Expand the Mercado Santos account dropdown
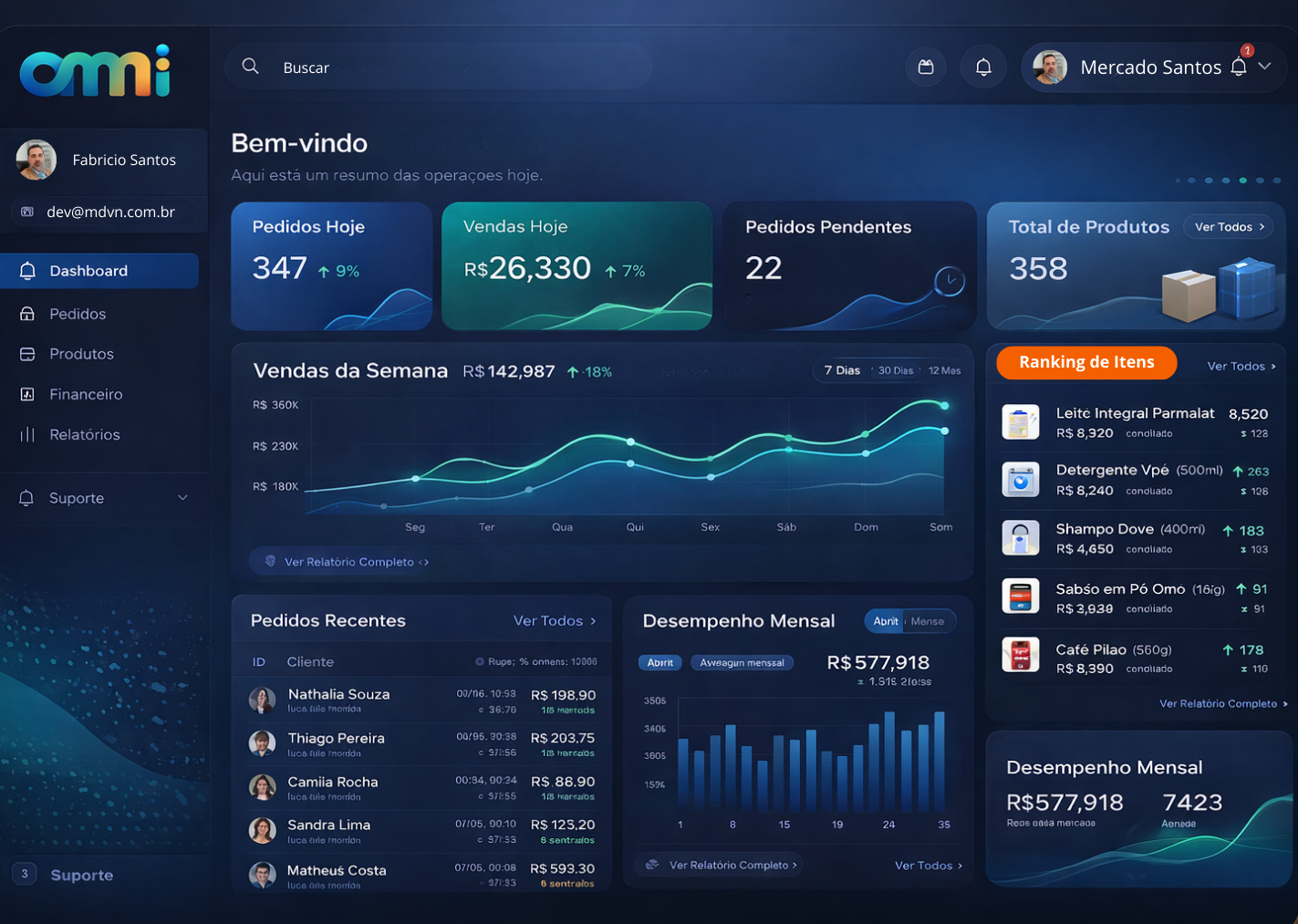Image resolution: width=1298 pixels, height=924 pixels. point(1264,67)
